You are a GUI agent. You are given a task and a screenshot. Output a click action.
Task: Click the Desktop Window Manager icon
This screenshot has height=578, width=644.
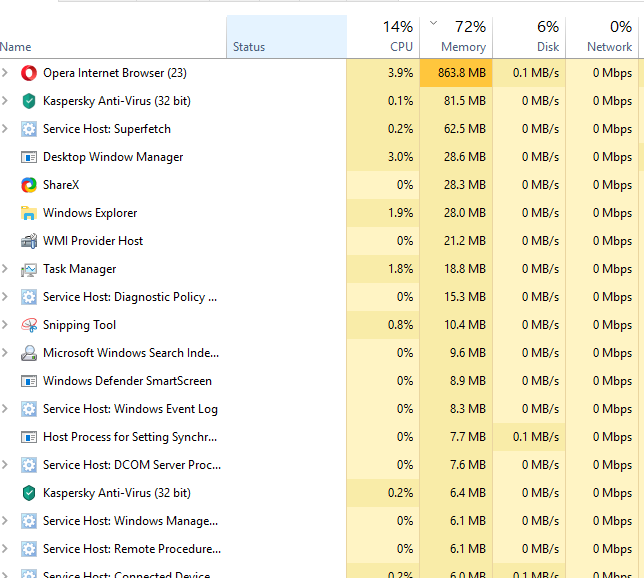click(29, 157)
